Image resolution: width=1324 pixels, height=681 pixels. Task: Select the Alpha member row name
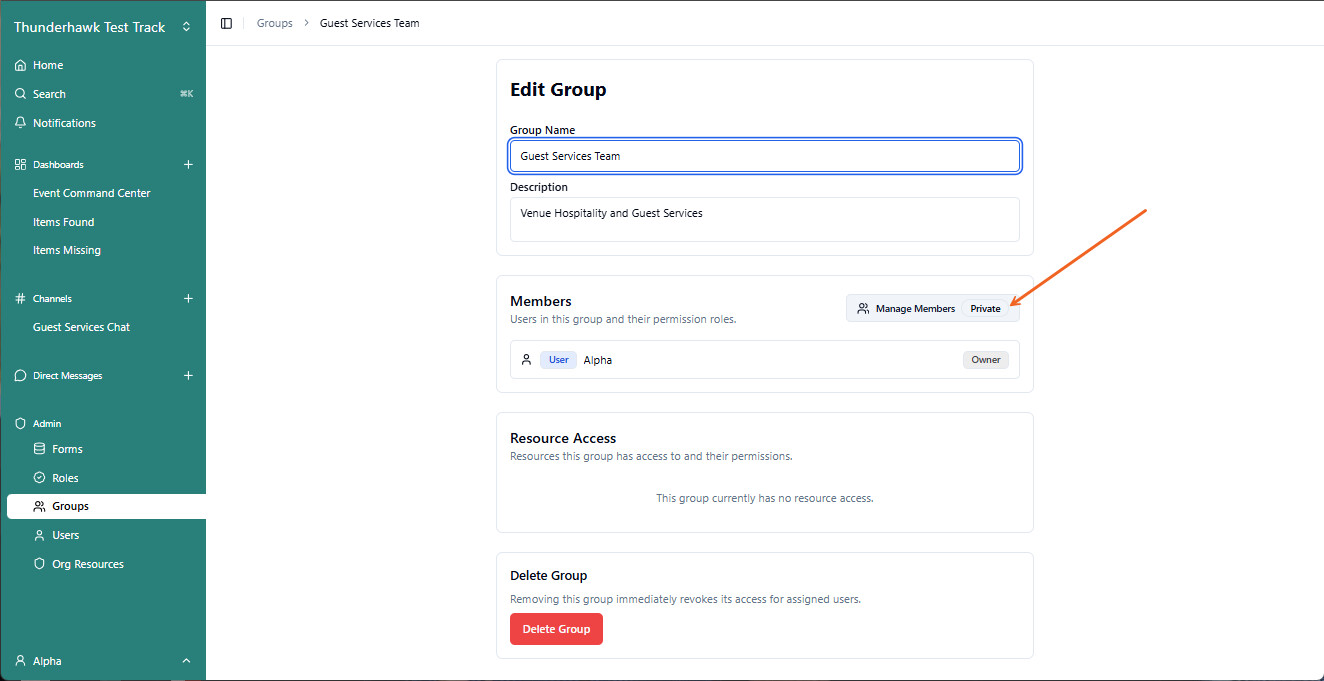point(598,360)
